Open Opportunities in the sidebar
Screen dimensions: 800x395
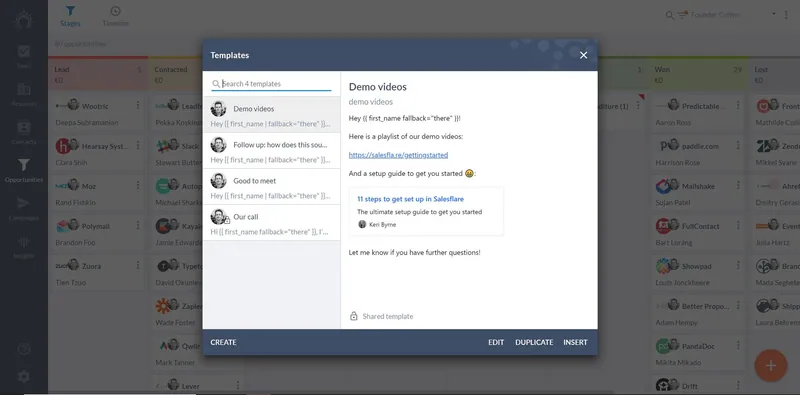(23, 170)
